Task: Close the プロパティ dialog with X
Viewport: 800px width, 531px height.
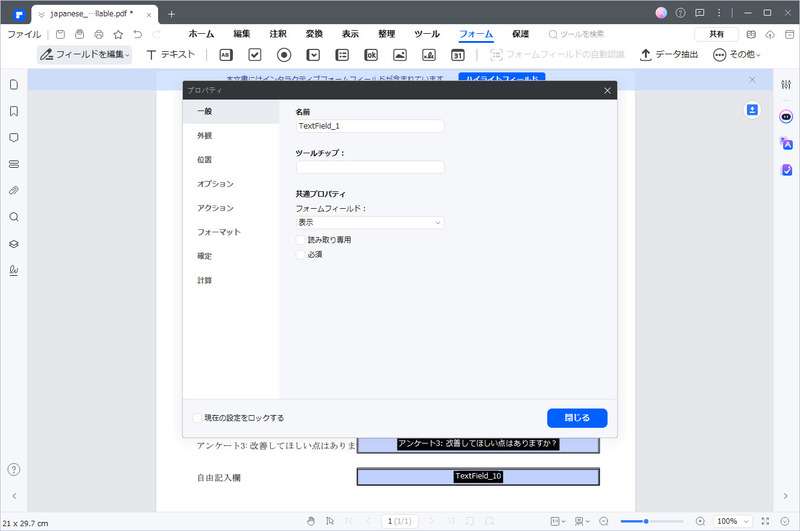Action: [x=607, y=90]
